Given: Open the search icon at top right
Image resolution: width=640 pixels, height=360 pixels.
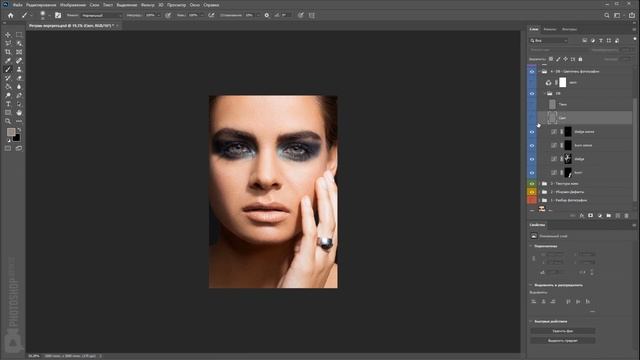Looking at the screenshot, I should (607, 16).
